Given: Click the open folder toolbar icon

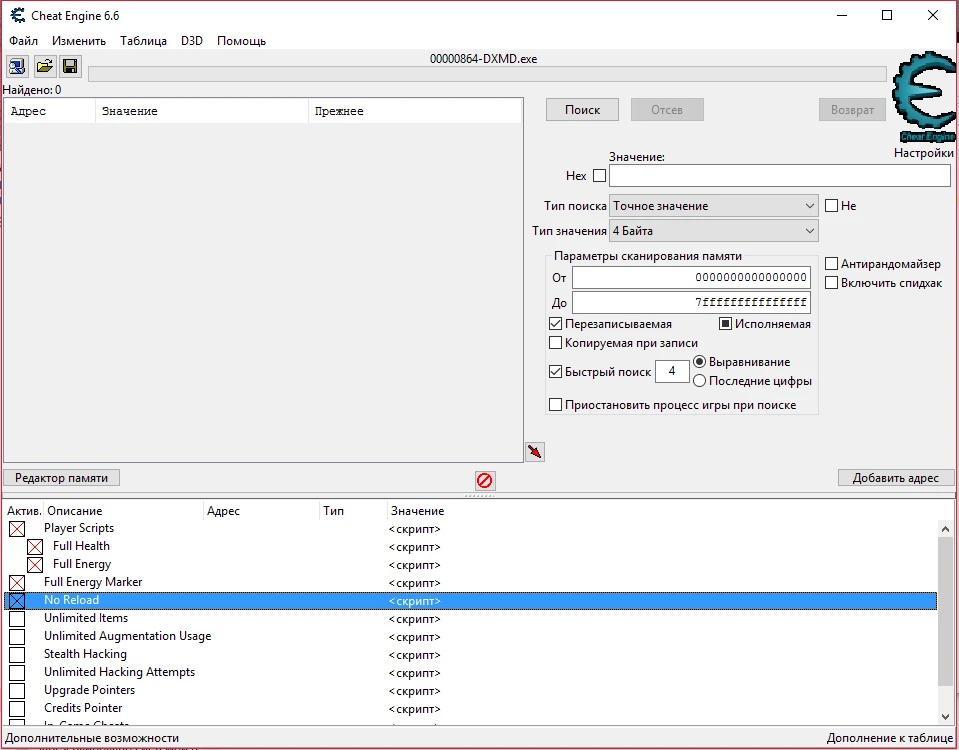Looking at the screenshot, I should (x=44, y=67).
